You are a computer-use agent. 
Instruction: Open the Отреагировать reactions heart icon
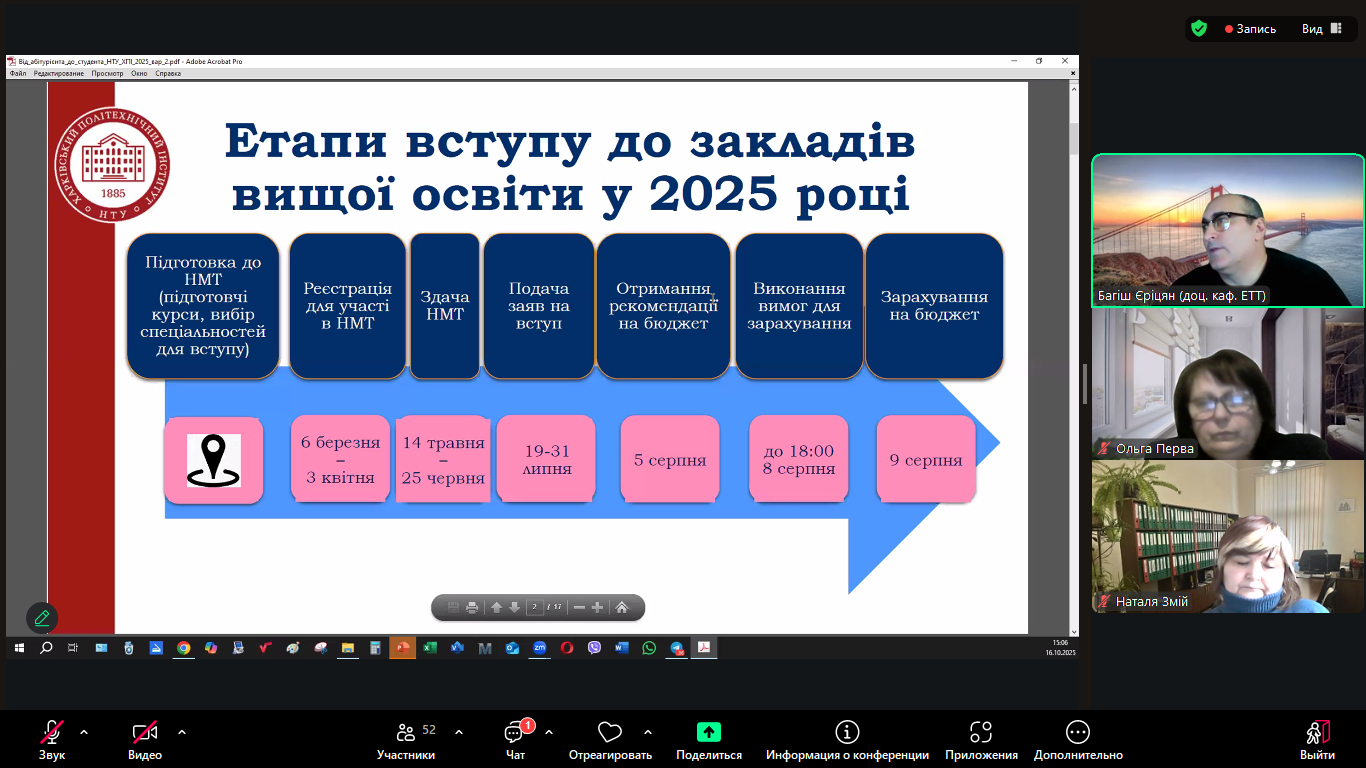[x=610, y=740]
